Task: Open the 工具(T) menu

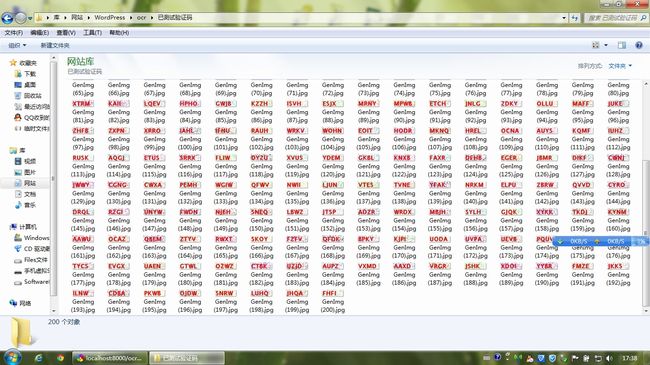Action: click(92, 32)
